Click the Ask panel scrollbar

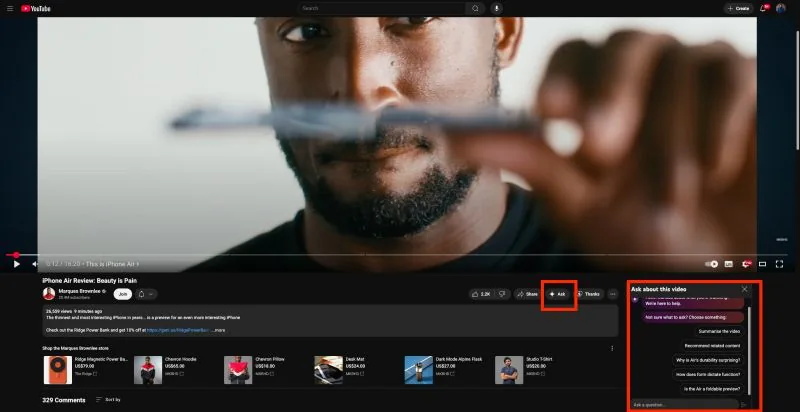pos(749,350)
